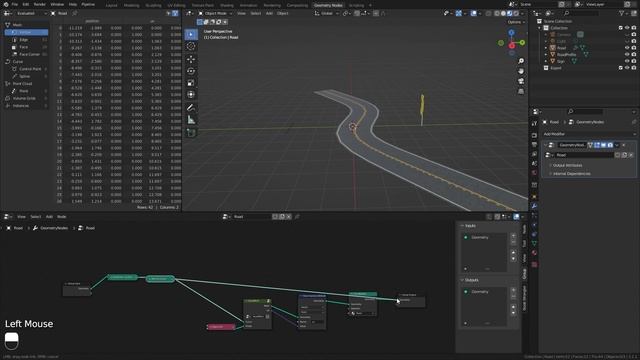Viewport: 640px width, 360px height.
Task: Open the Tool properties tab icon
Action: coord(534,123)
